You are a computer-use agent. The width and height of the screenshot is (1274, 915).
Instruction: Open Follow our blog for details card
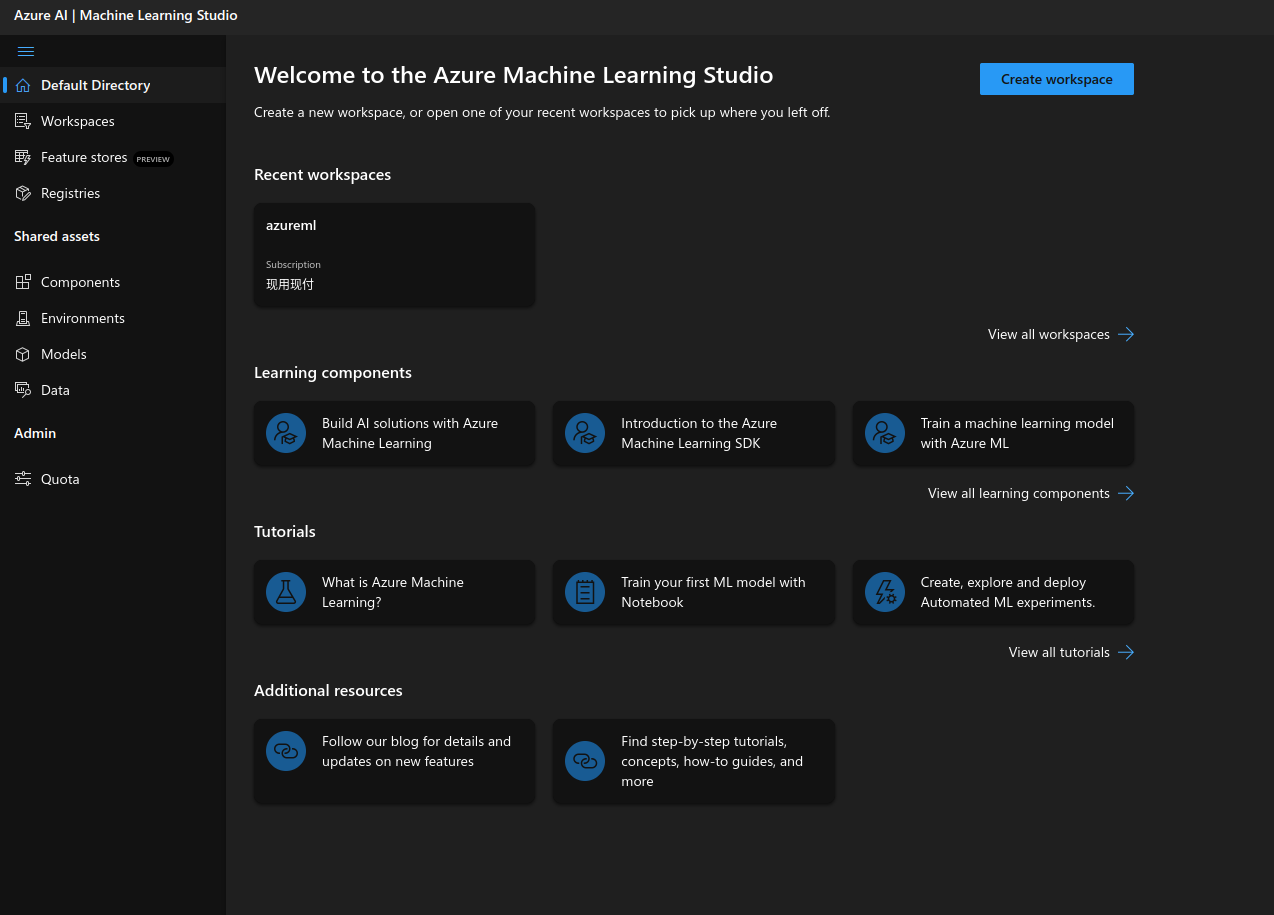click(x=394, y=761)
